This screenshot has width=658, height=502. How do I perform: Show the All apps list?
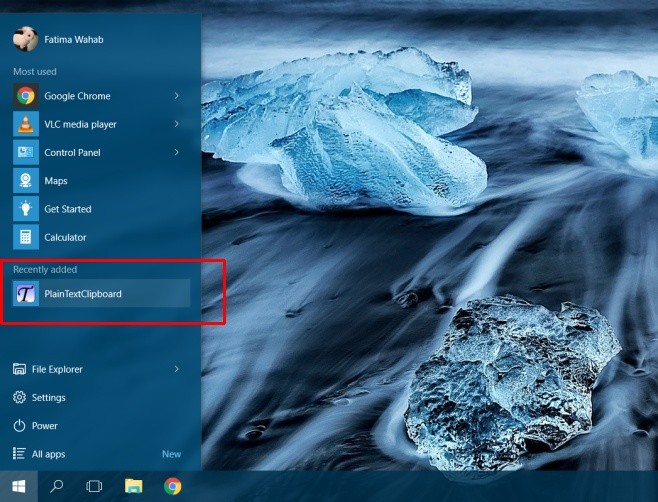[48, 454]
